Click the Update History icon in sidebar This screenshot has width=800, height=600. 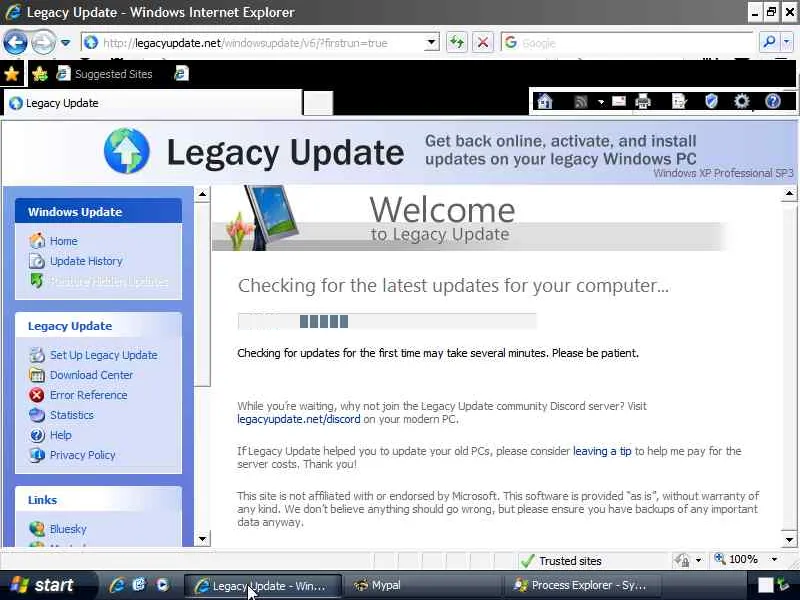37,261
